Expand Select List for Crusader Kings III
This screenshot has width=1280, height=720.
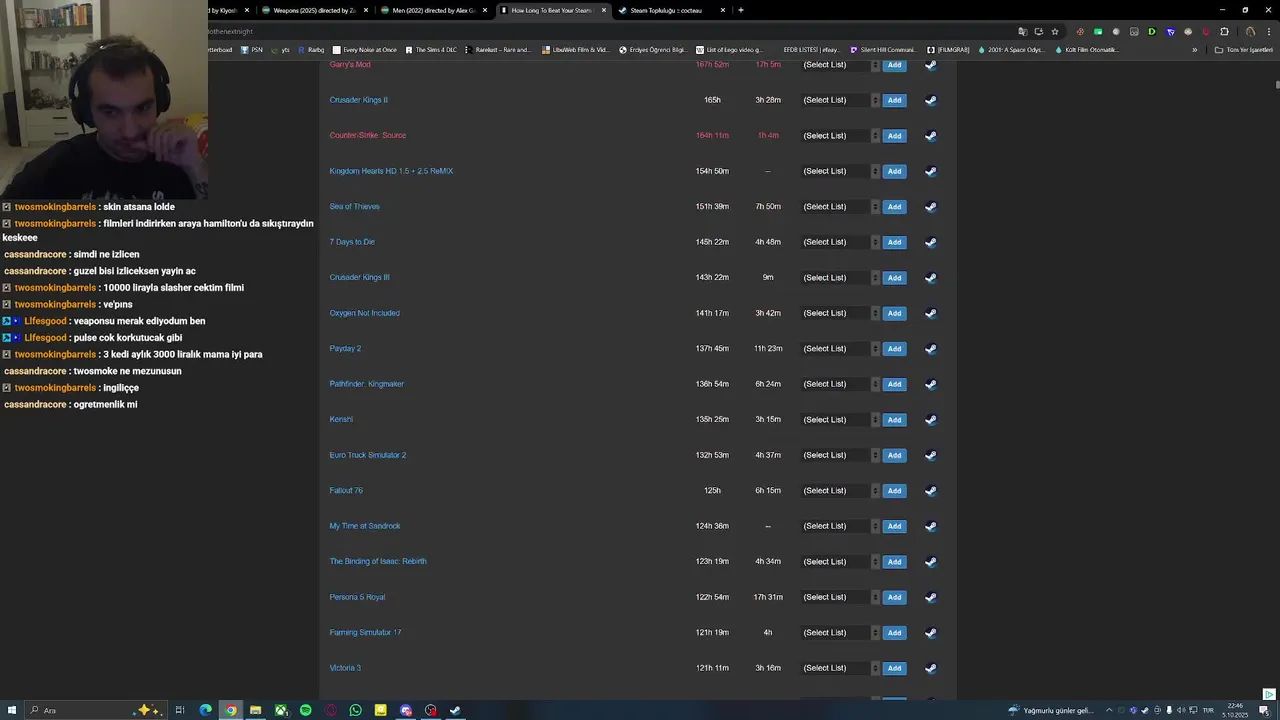[840, 278]
